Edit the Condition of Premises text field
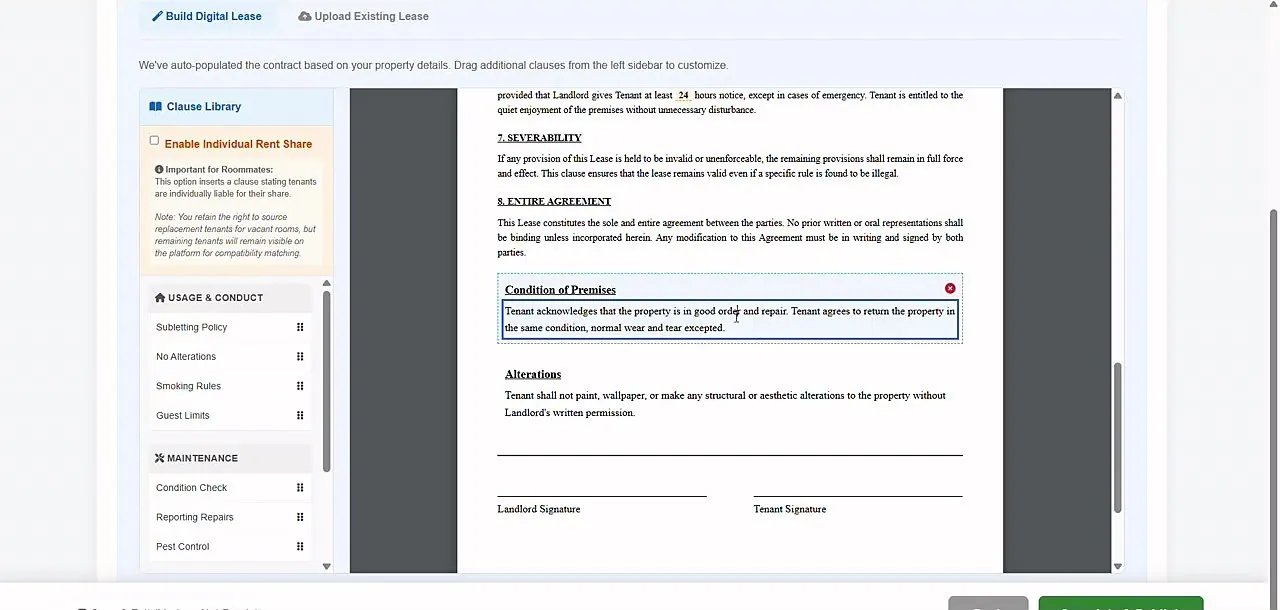 (x=730, y=320)
